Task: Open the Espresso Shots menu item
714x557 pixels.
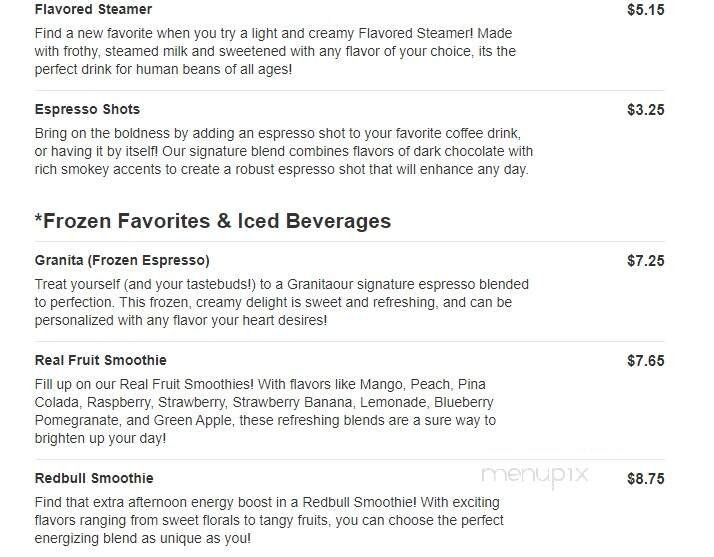Action: pos(87,109)
